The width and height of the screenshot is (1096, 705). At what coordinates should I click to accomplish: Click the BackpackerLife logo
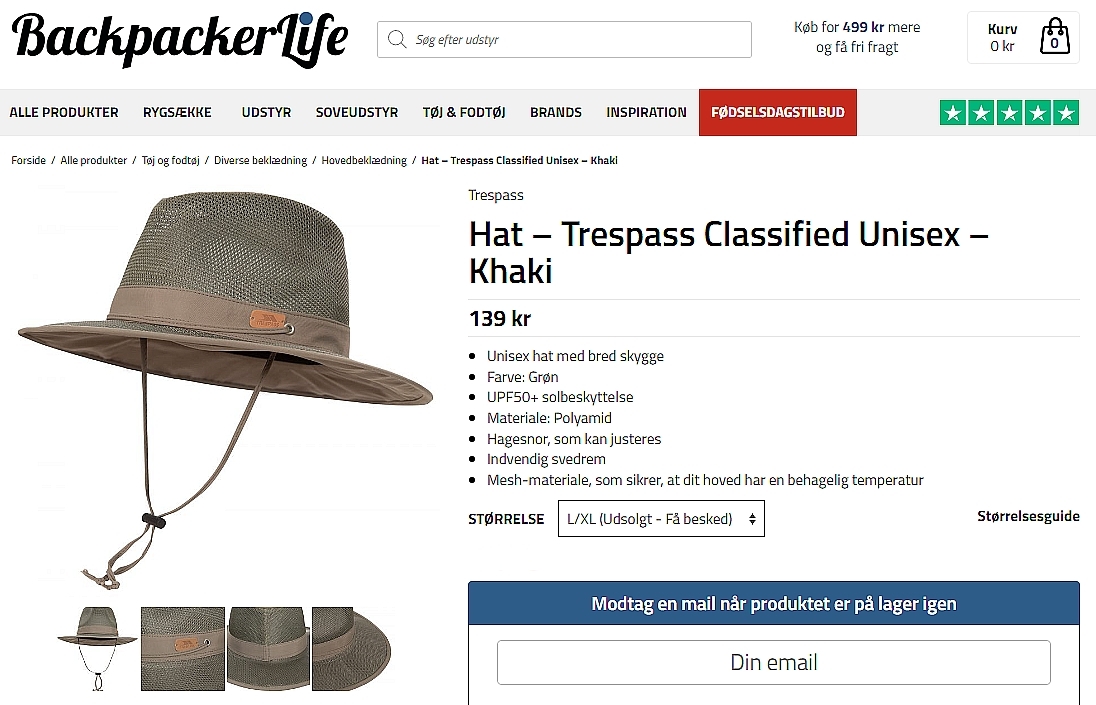pyautogui.click(x=180, y=38)
